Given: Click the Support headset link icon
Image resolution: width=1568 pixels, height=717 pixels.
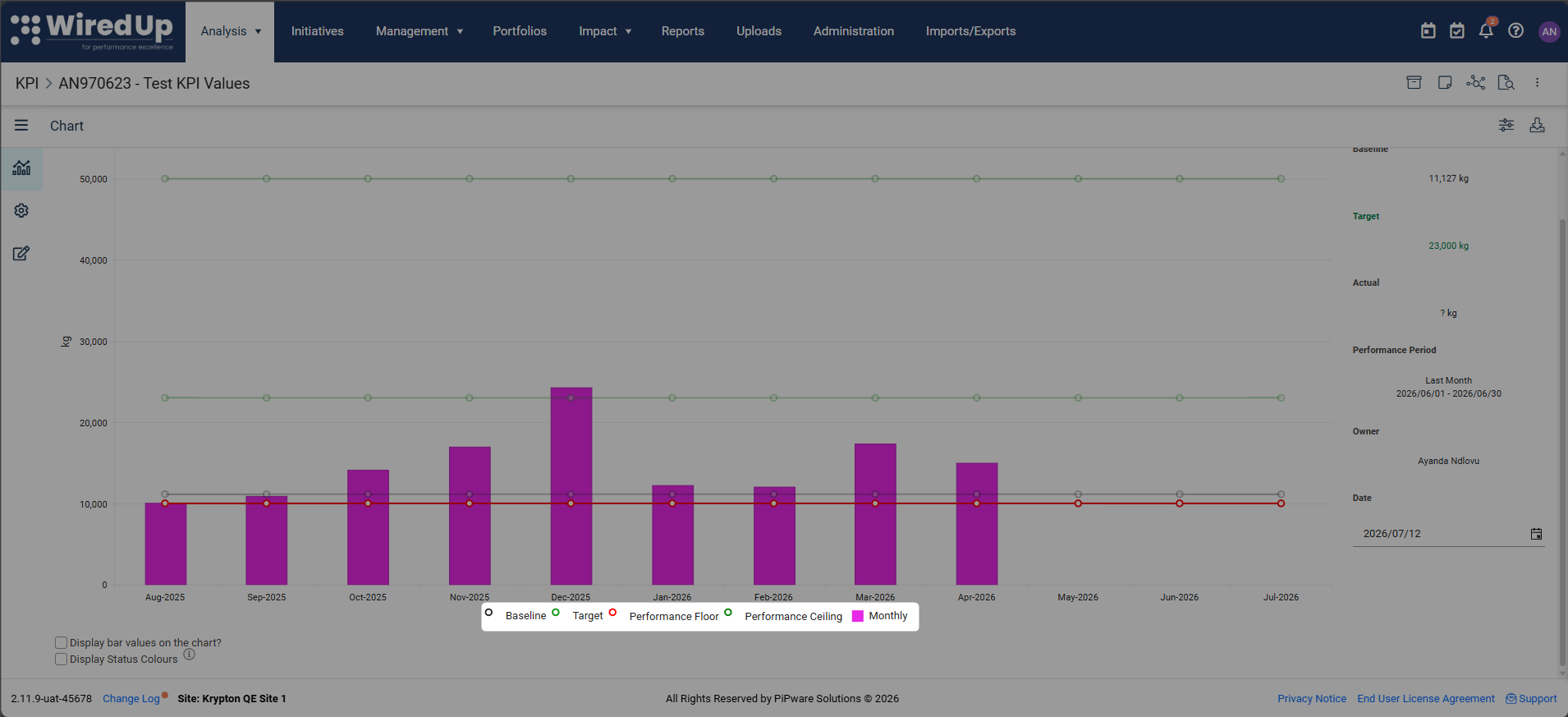Looking at the screenshot, I should 1511,699.
